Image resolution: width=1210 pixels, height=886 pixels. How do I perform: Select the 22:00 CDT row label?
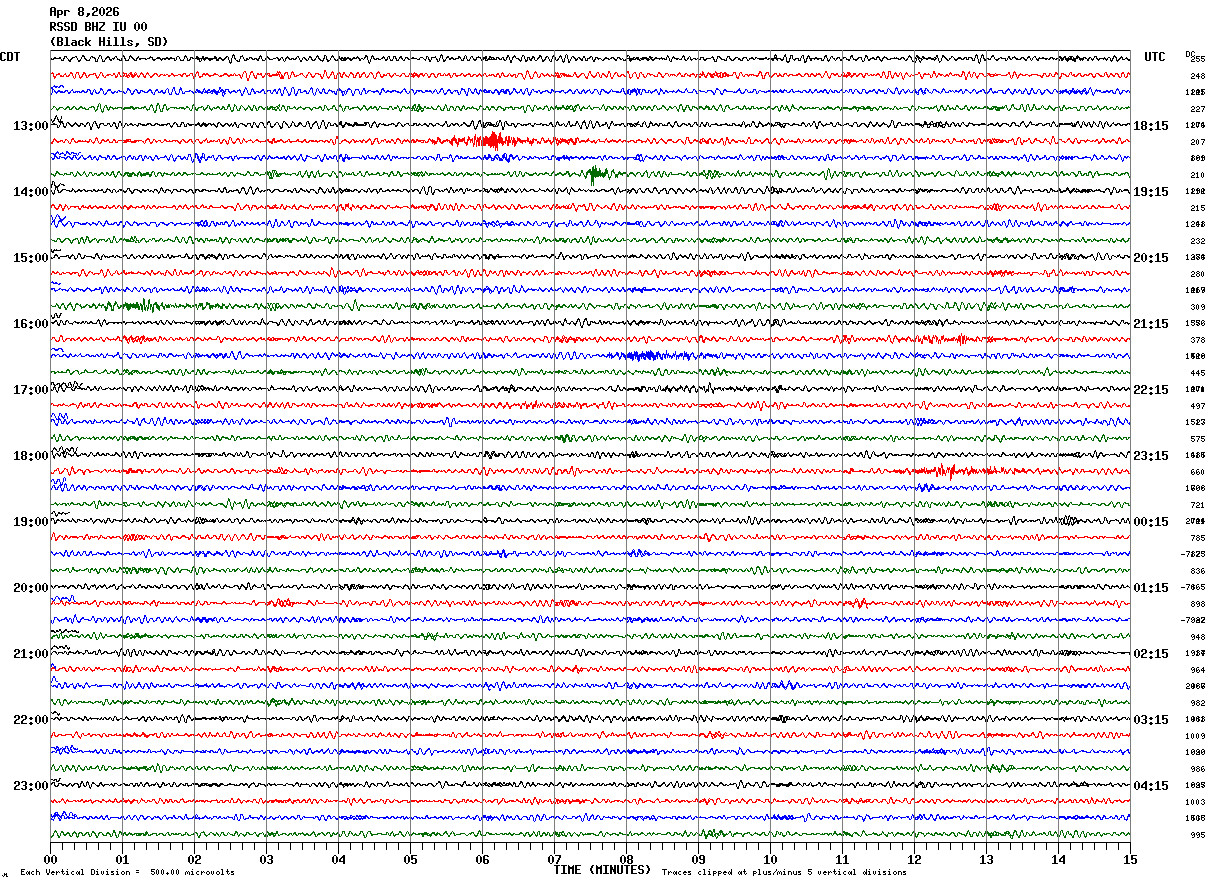tap(31, 720)
